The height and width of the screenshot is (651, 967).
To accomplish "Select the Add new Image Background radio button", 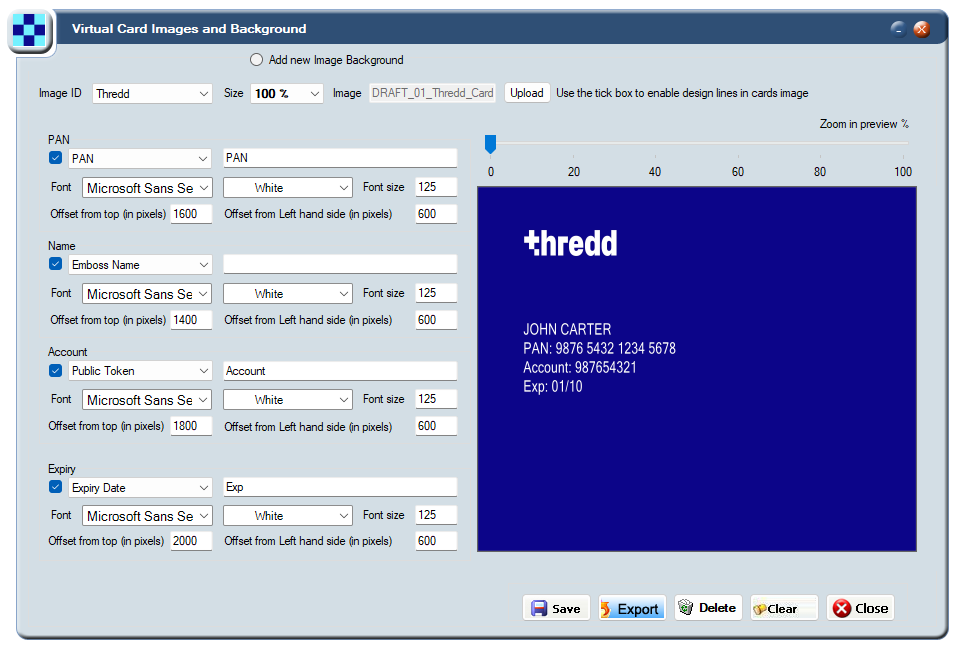I will click(x=257, y=60).
